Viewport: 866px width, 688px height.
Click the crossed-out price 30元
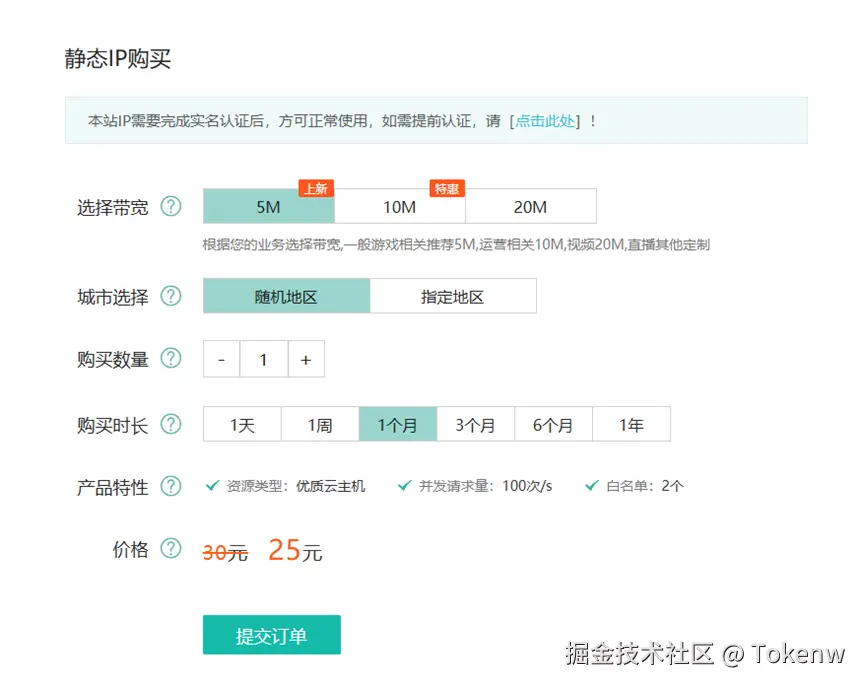click(225, 553)
